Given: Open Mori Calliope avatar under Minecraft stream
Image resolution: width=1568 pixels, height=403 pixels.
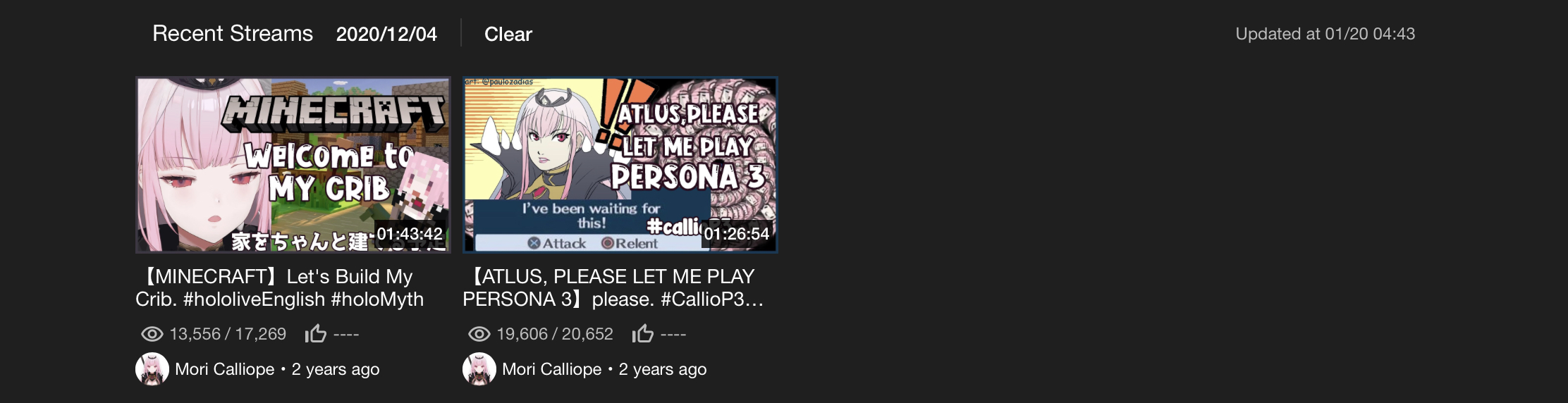Looking at the screenshot, I should pos(152,369).
